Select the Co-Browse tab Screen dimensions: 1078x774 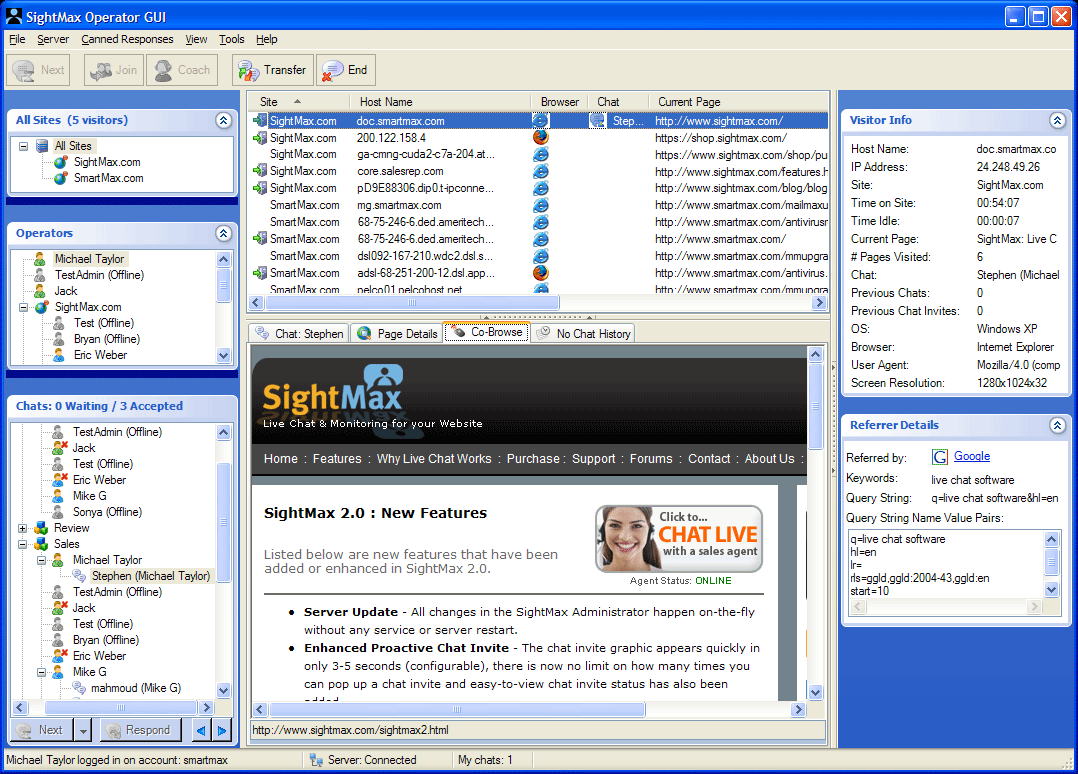487,332
